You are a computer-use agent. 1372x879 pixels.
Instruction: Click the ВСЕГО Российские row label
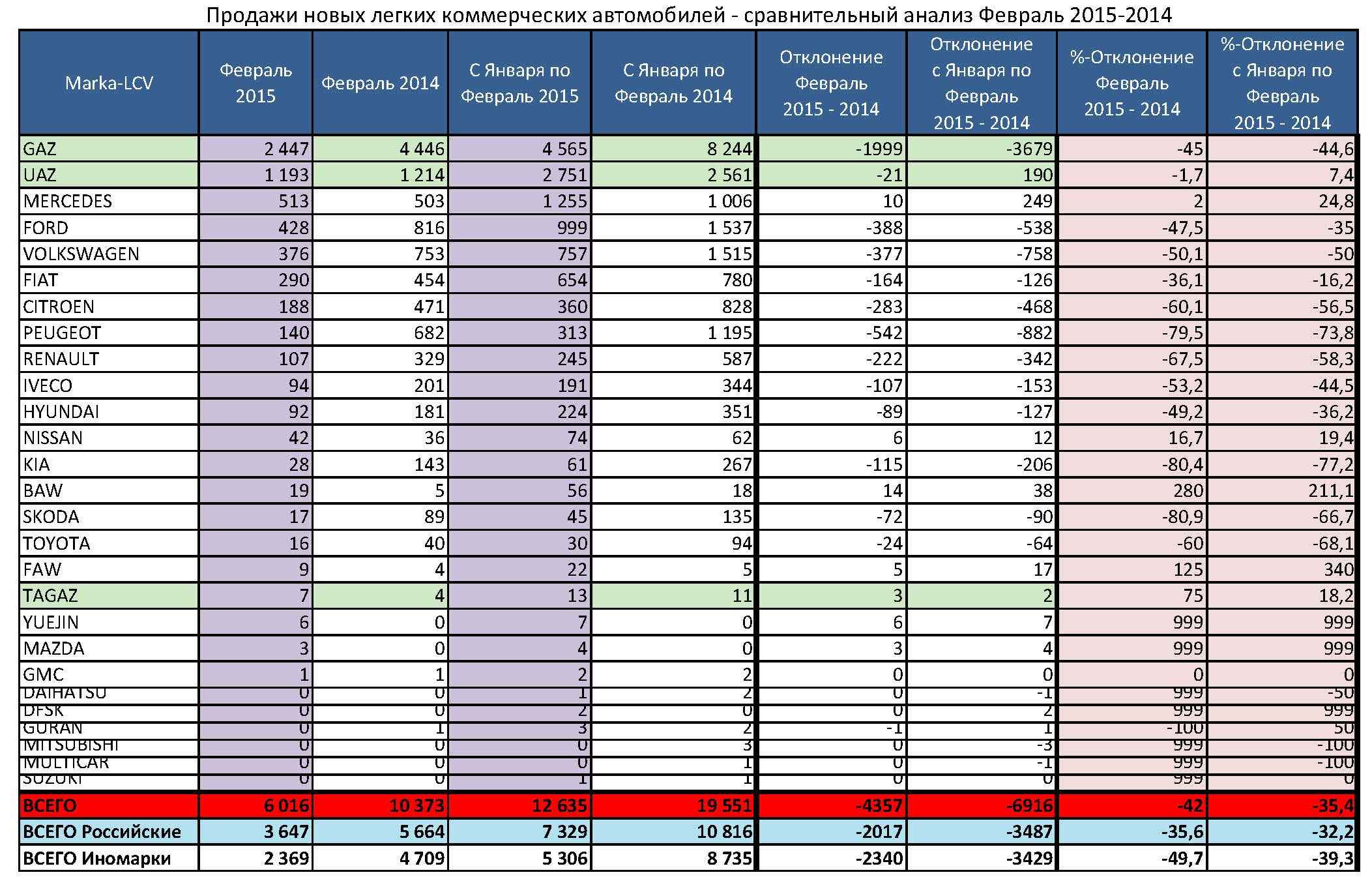click(x=109, y=832)
